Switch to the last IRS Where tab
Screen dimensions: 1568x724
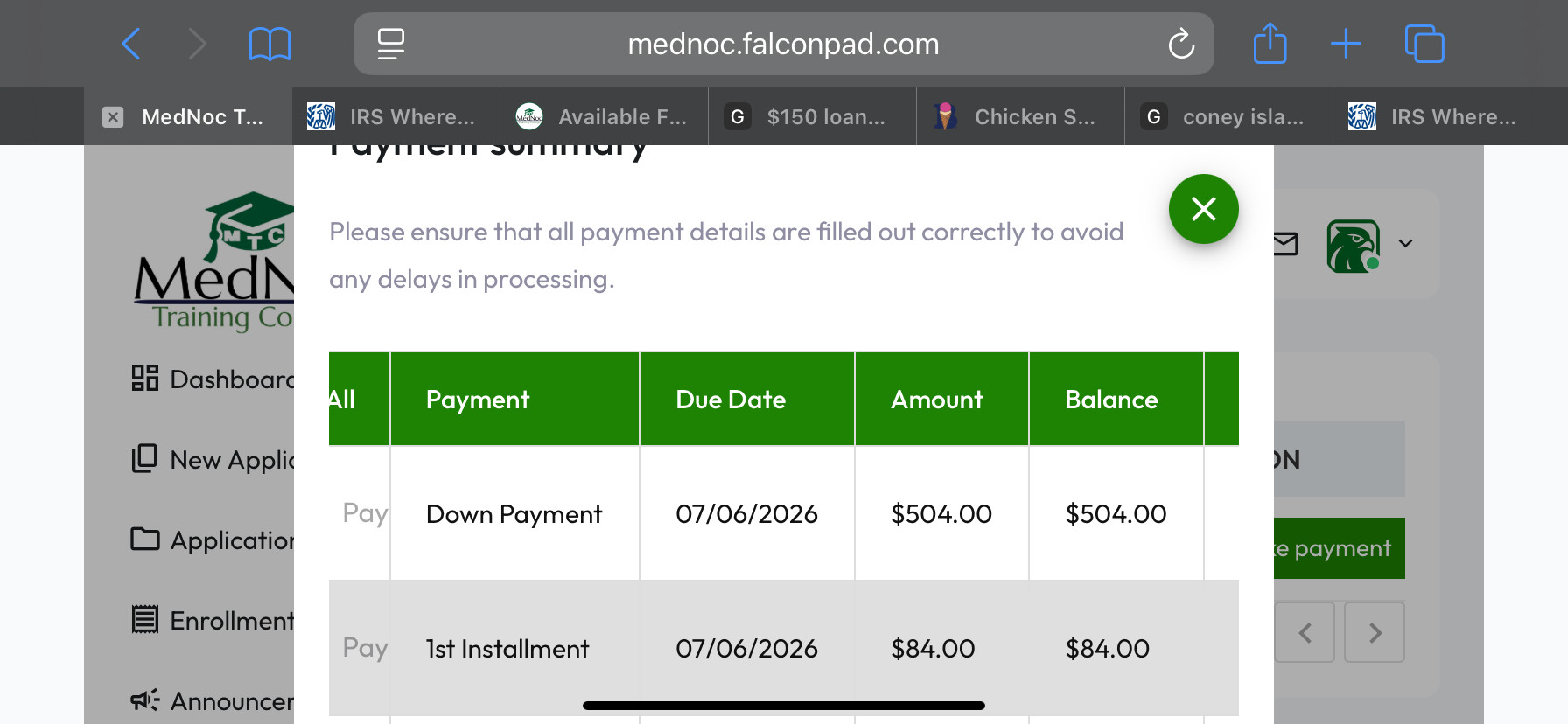[1438, 116]
